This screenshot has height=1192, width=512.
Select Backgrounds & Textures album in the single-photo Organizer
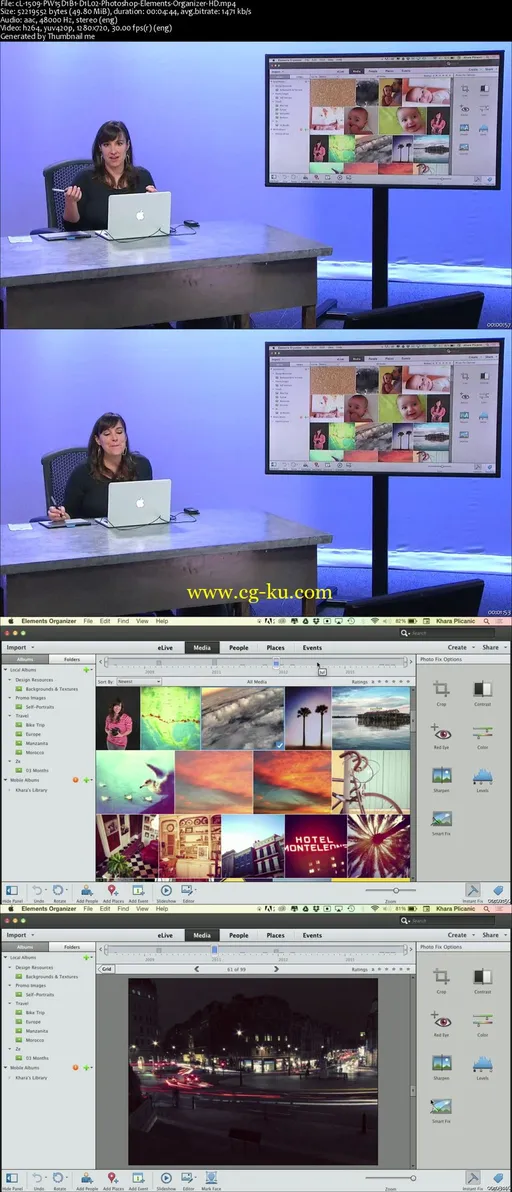(47, 976)
